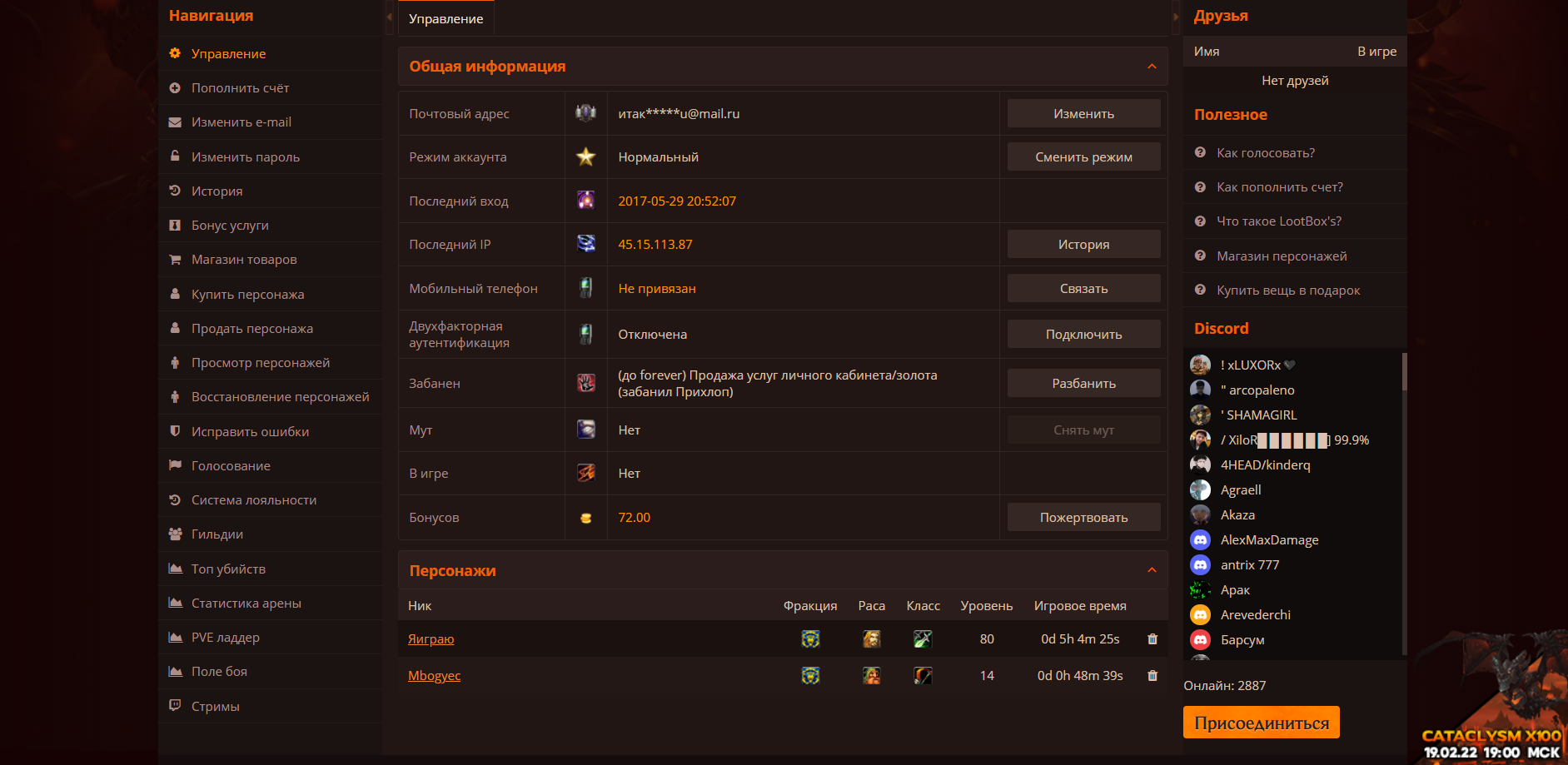Click the star icon in Режим аккаунта row
1568x765 pixels.
tap(586, 156)
